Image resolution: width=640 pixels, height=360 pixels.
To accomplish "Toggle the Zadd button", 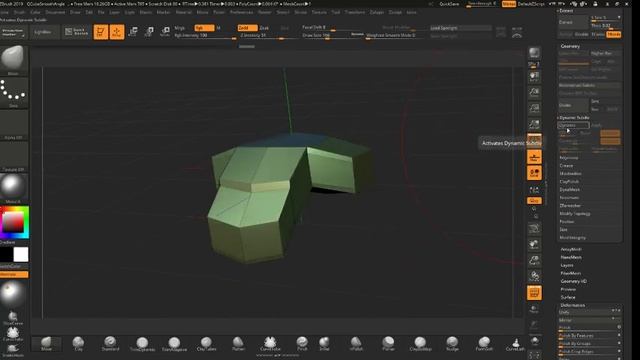I will [x=247, y=28].
